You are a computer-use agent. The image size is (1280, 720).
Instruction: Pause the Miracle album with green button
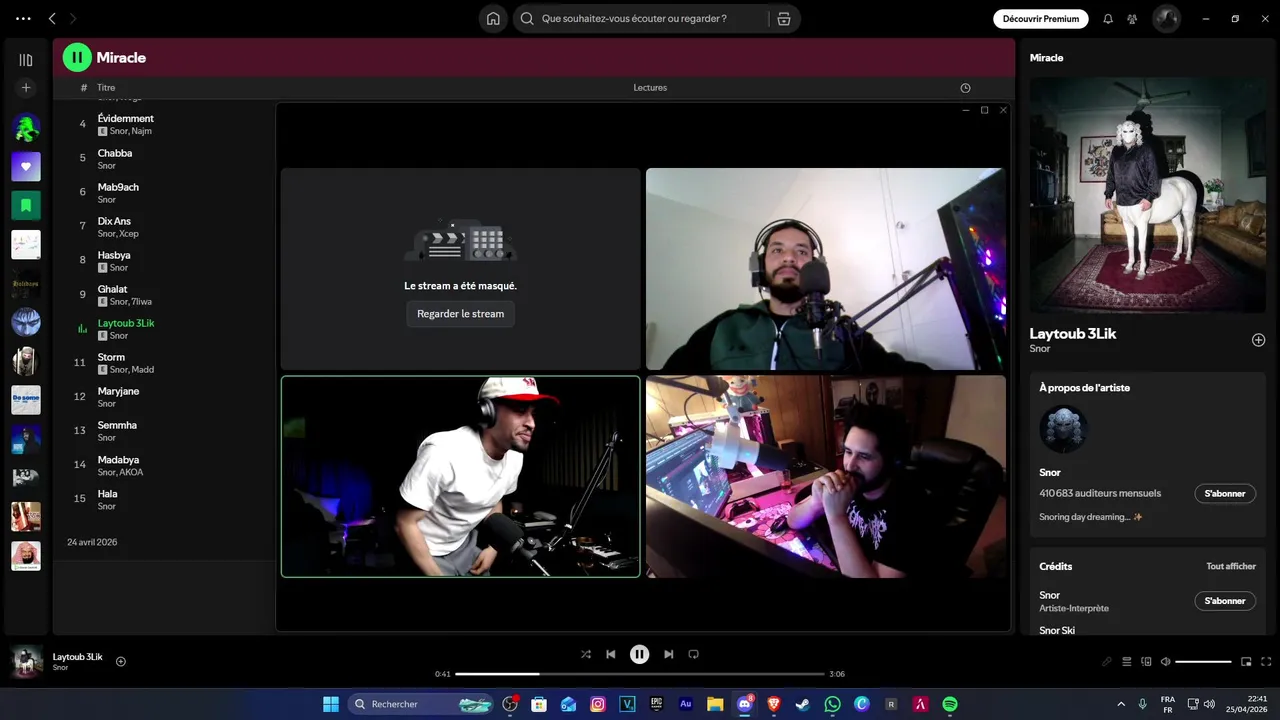click(x=77, y=57)
